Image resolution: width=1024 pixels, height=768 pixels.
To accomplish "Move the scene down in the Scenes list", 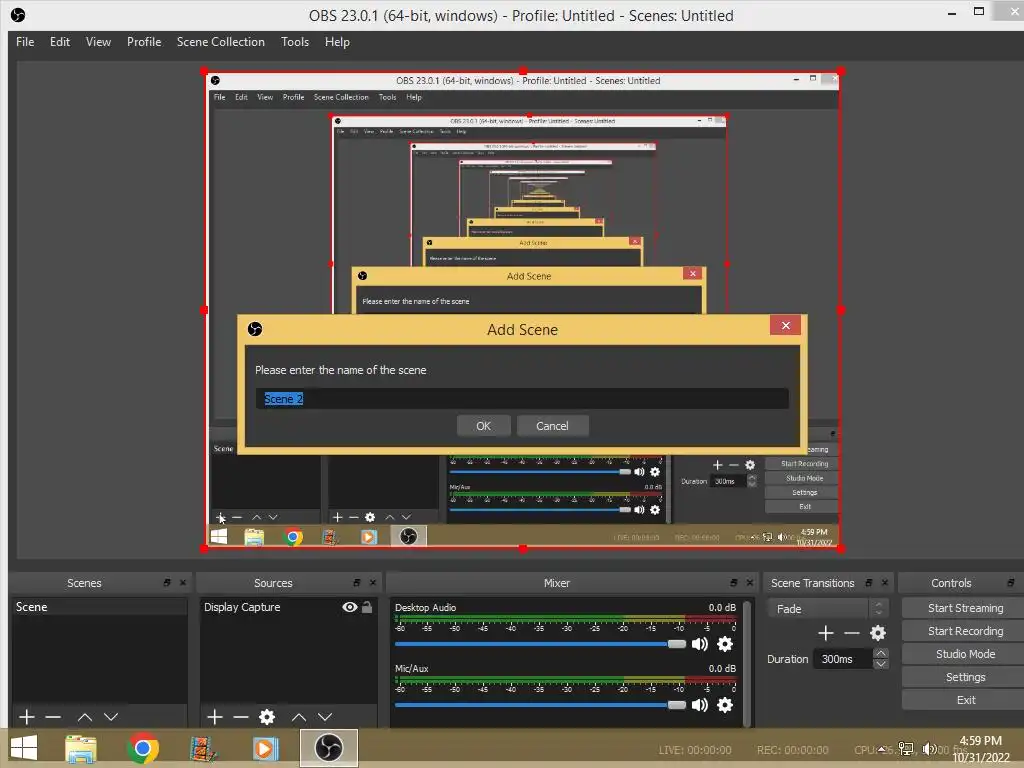I will click(x=111, y=717).
